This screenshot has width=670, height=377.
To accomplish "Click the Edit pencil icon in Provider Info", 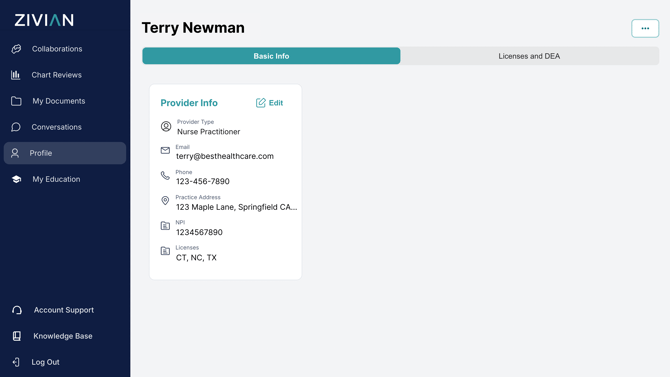I will pyautogui.click(x=261, y=103).
